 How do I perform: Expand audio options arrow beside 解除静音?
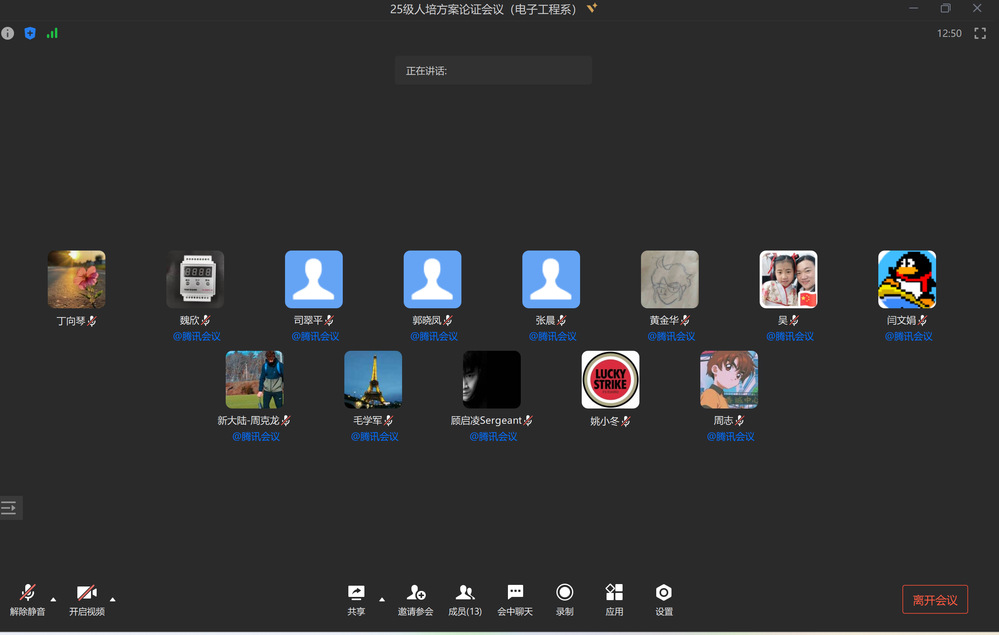pos(54,599)
